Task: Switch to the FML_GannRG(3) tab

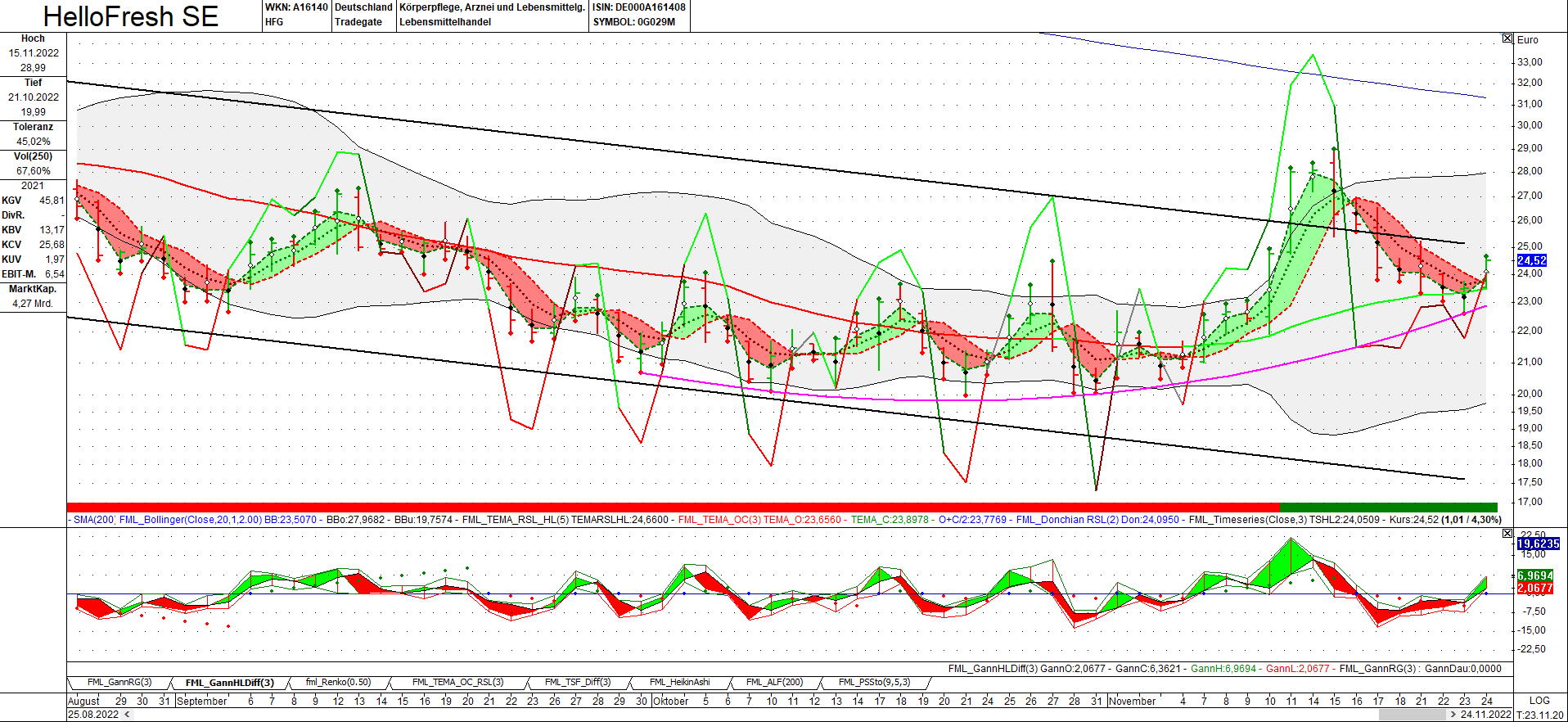Action: tap(119, 683)
